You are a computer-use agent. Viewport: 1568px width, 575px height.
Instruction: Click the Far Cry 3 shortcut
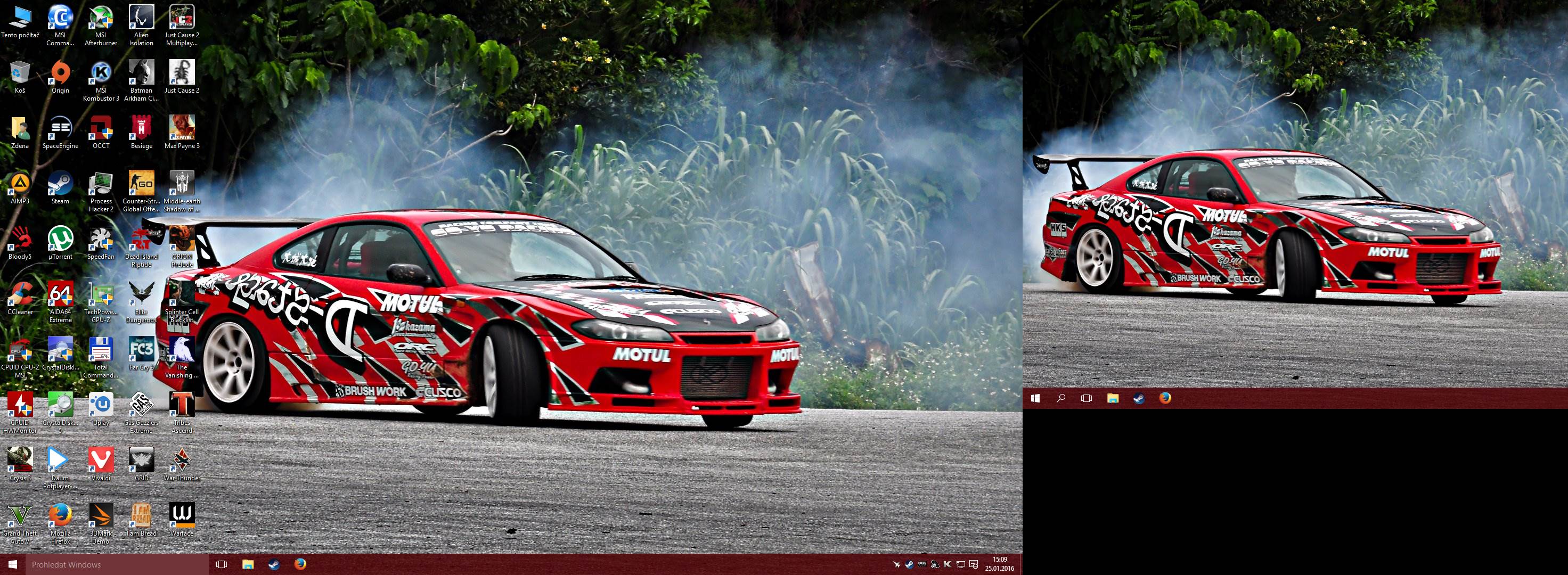point(141,355)
